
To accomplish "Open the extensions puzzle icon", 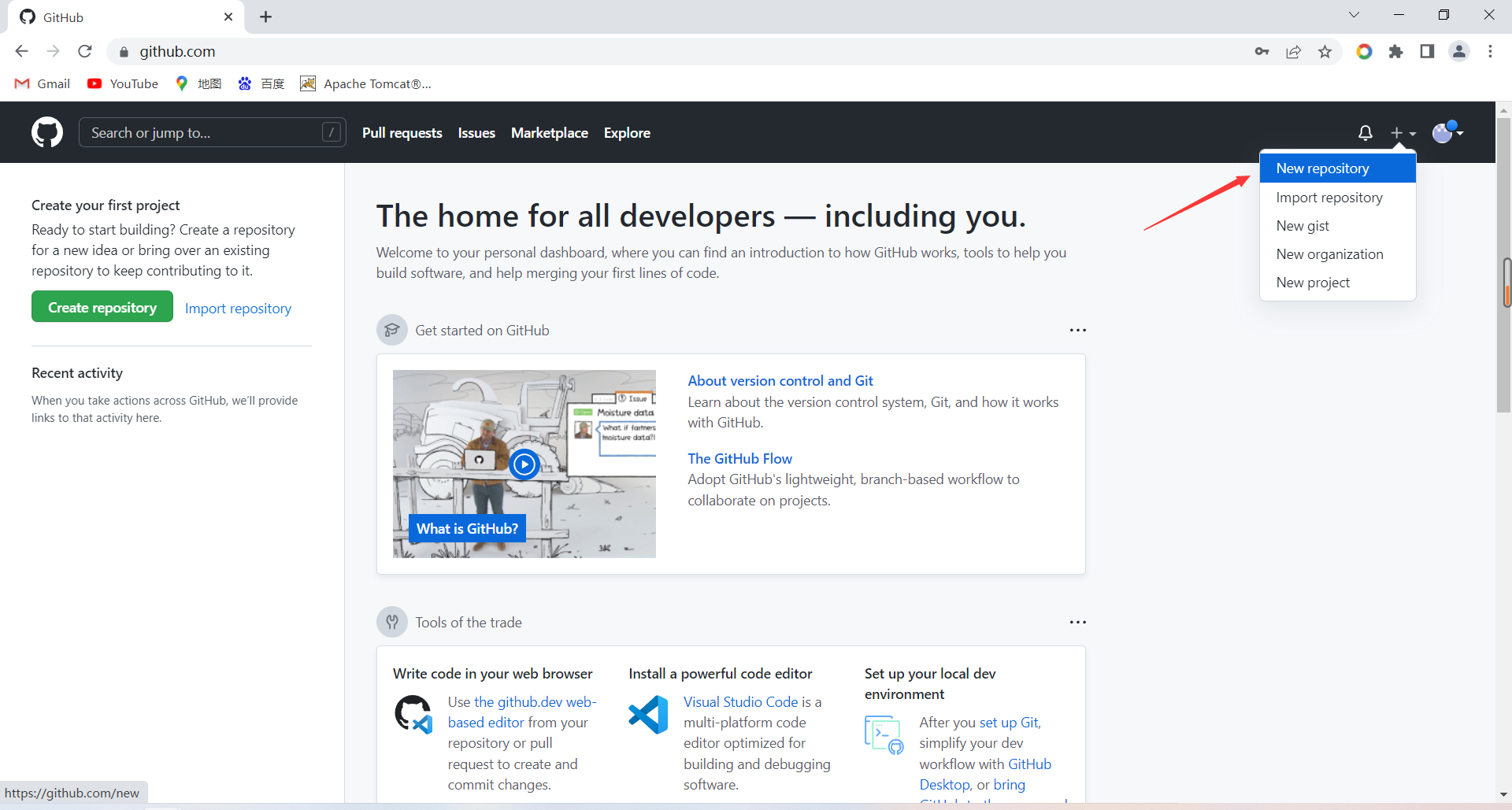I will coord(1395,51).
